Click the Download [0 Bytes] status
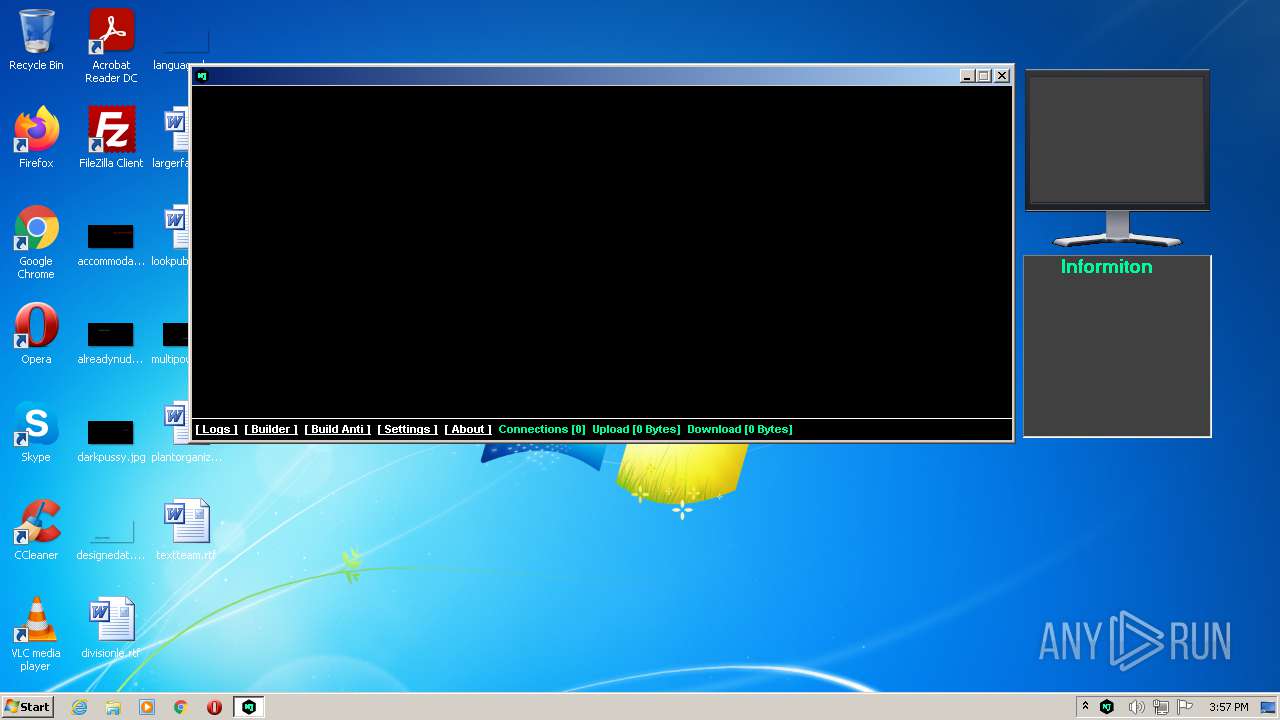1280x720 pixels. pos(740,429)
